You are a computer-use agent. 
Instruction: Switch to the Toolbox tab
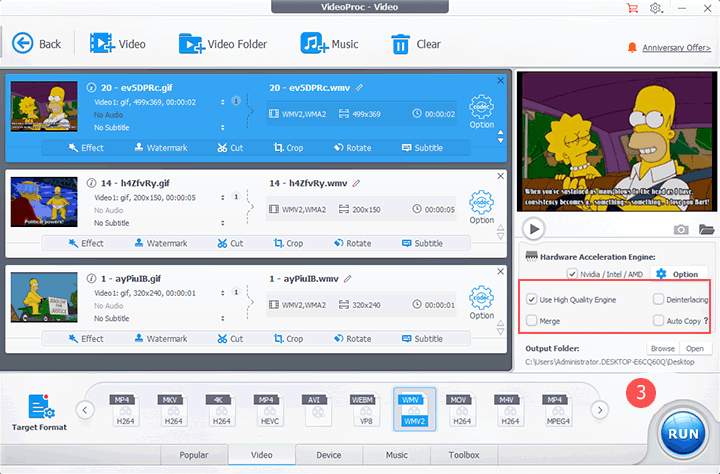[464, 455]
